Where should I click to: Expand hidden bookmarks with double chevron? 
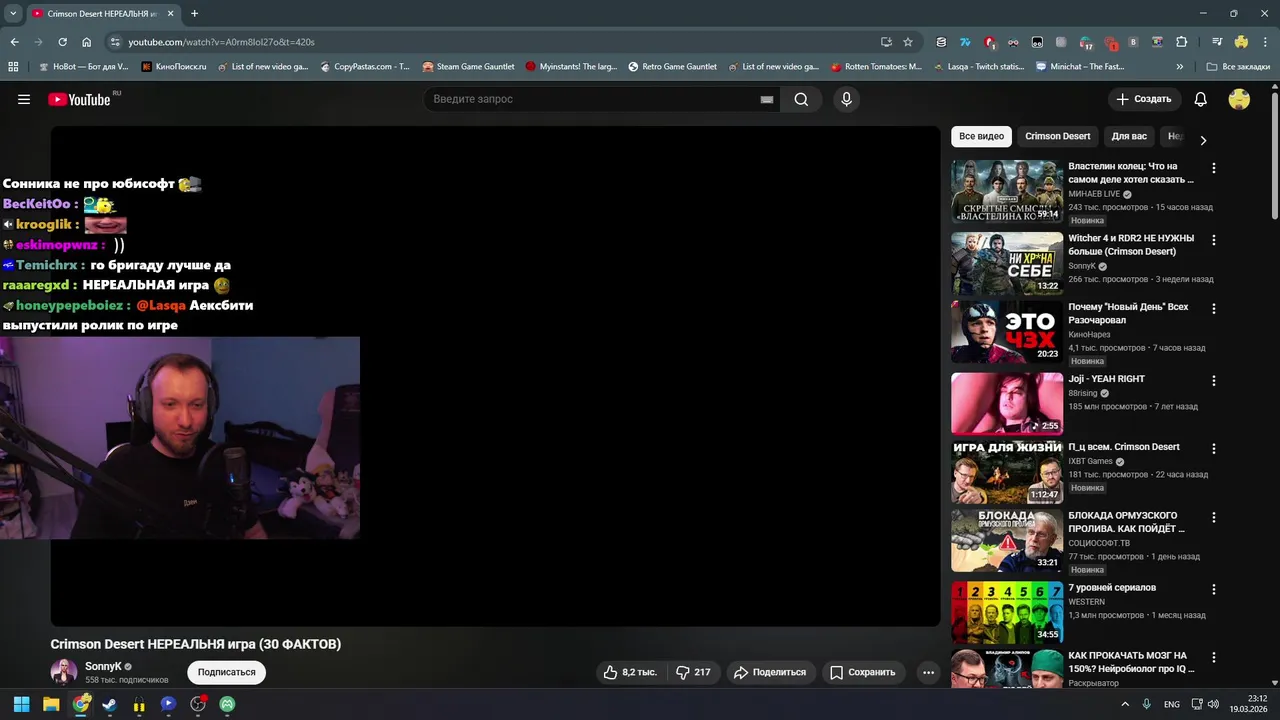1180,67
